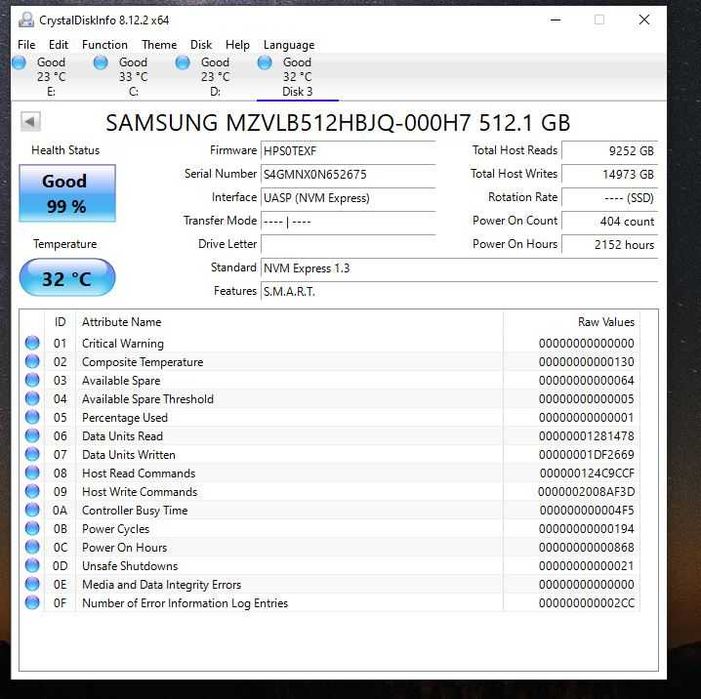Click the Attribute Name column header
The width and height of the screenshot is (701, 699).
coord(289,322)
